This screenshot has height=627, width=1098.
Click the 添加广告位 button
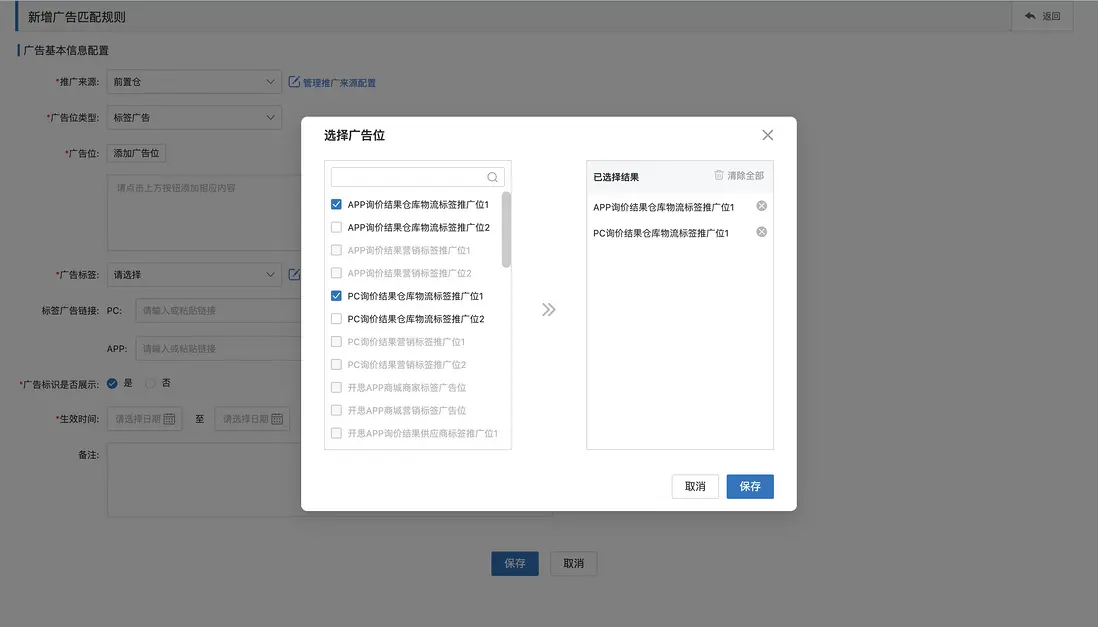(x=137, y=153)
